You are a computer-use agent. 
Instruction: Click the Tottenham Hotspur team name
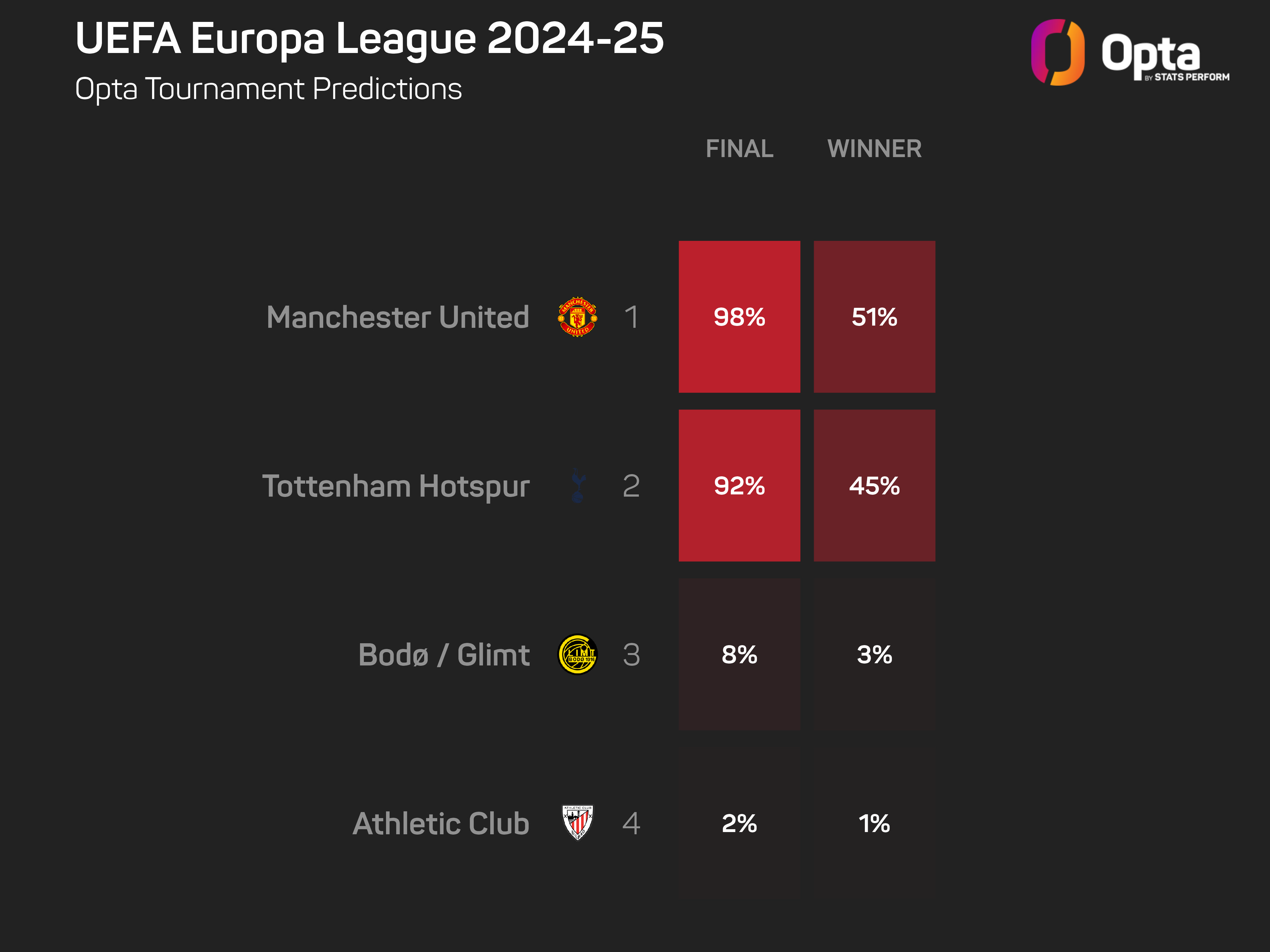[x=396, y=486]
